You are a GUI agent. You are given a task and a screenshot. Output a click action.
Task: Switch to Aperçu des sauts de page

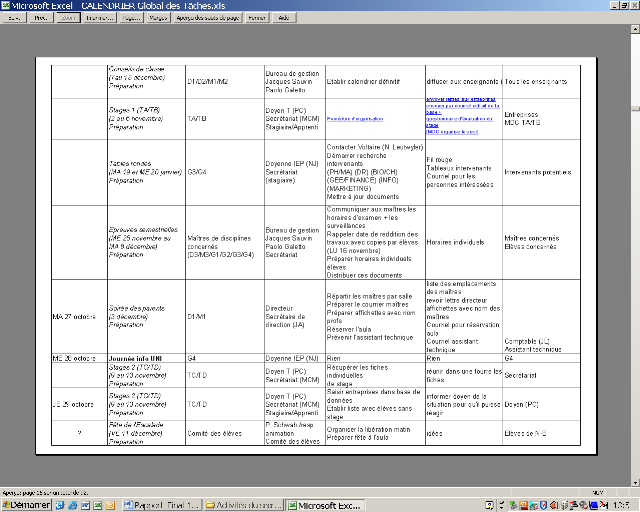[207, 18]
